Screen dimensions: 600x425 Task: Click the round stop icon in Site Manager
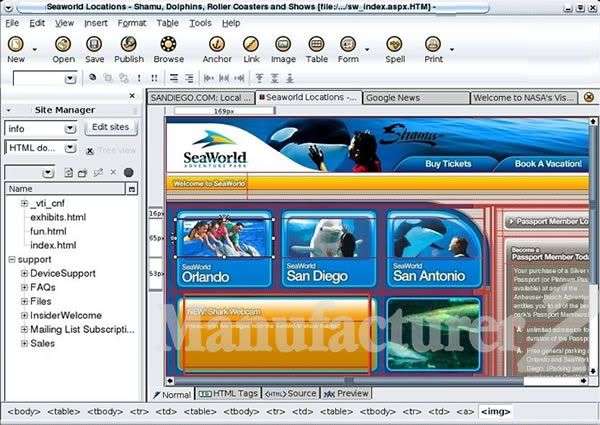pyautogui.click(x=129, y=173)
